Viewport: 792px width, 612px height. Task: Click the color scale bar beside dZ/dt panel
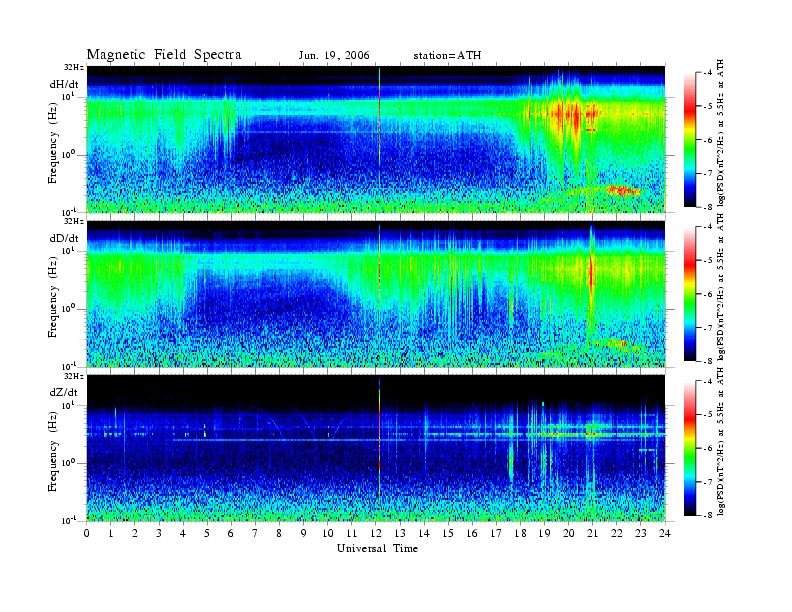tap(689, 448)
